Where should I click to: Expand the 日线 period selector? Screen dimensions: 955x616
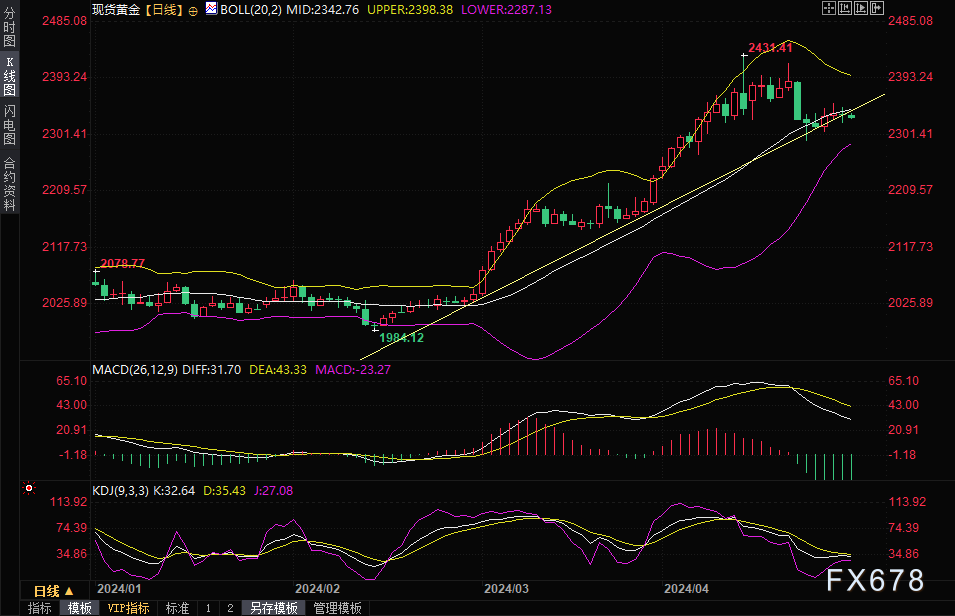click(54, 591)
